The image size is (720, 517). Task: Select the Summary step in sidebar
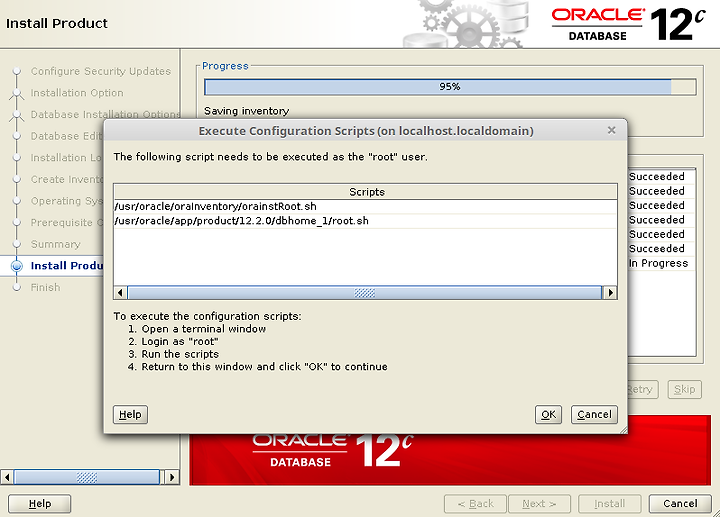(56, 244)
